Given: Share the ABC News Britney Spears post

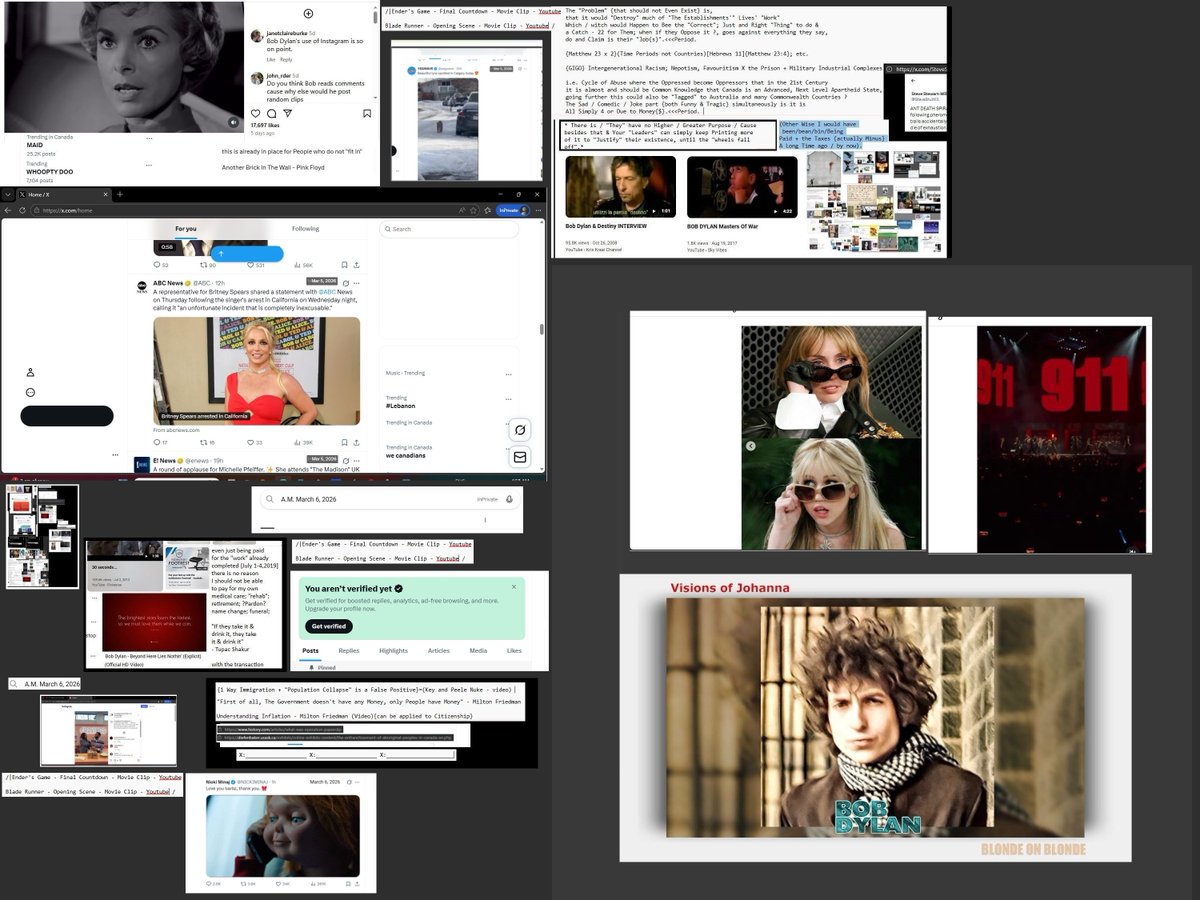Looking at the screenshot, I should [x=357, y=442].
